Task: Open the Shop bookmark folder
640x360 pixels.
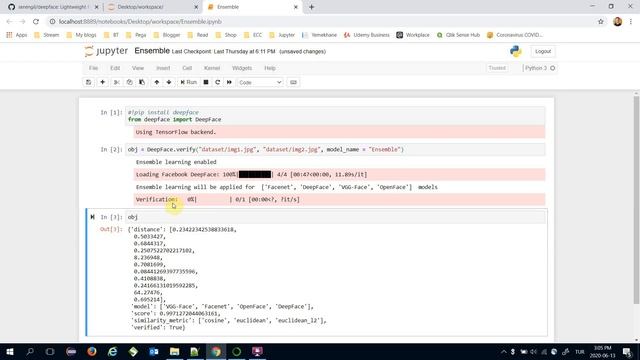Action: pos(226,35)
